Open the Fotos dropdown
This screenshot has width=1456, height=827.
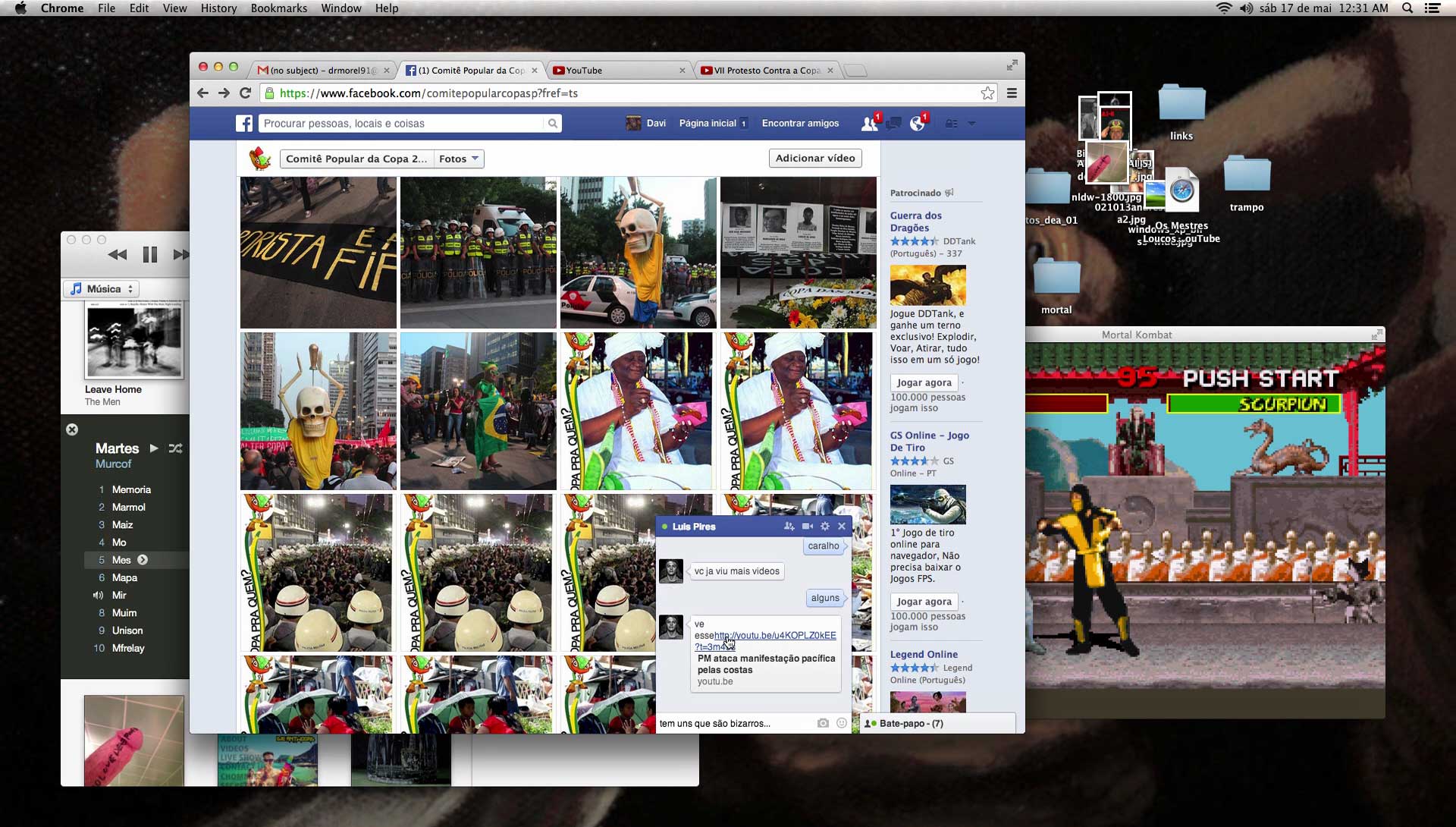459,159
